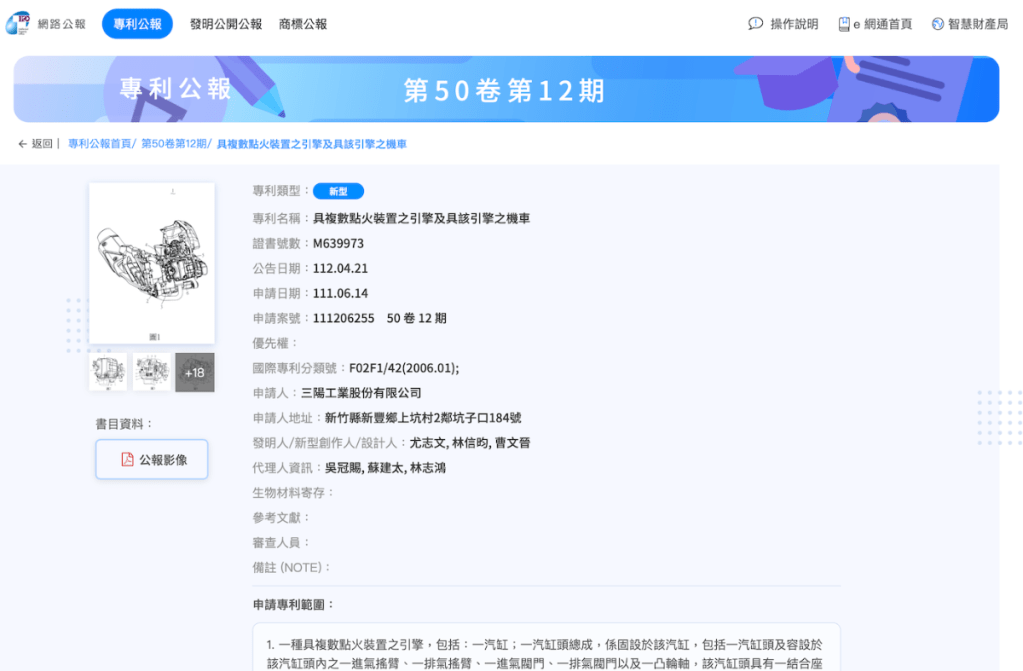This screenshot has height=671, width=1023.
Task: Open the 網路公報 home link
Action: click(61, 24)
